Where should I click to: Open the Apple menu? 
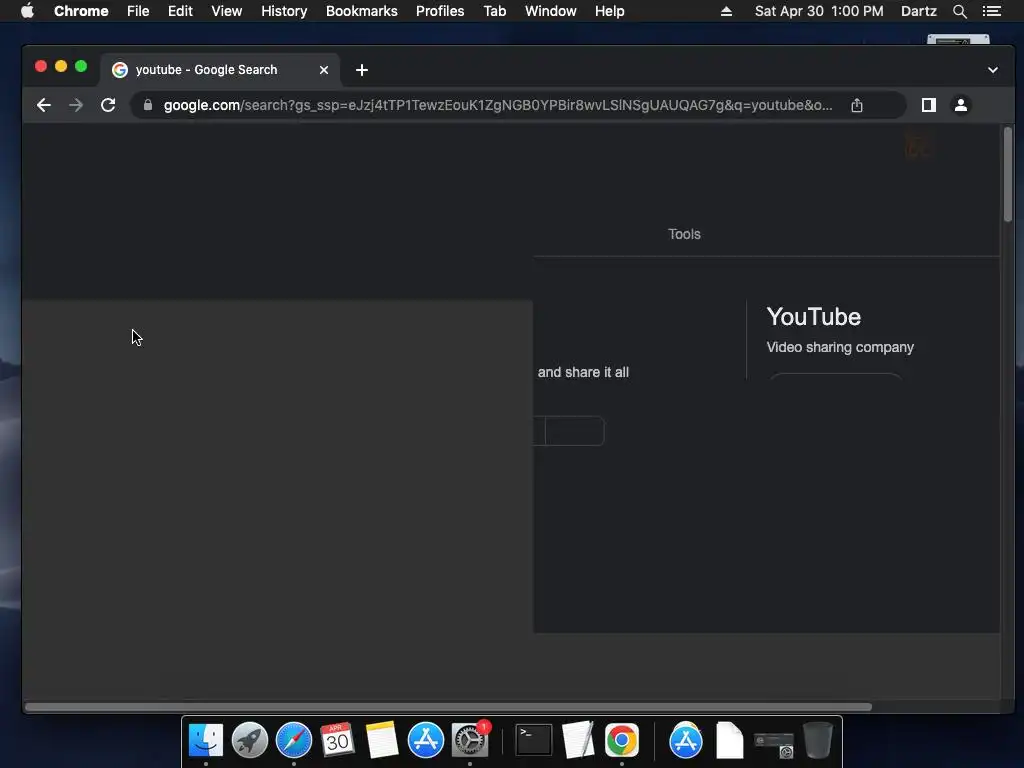tap(27, 11)
